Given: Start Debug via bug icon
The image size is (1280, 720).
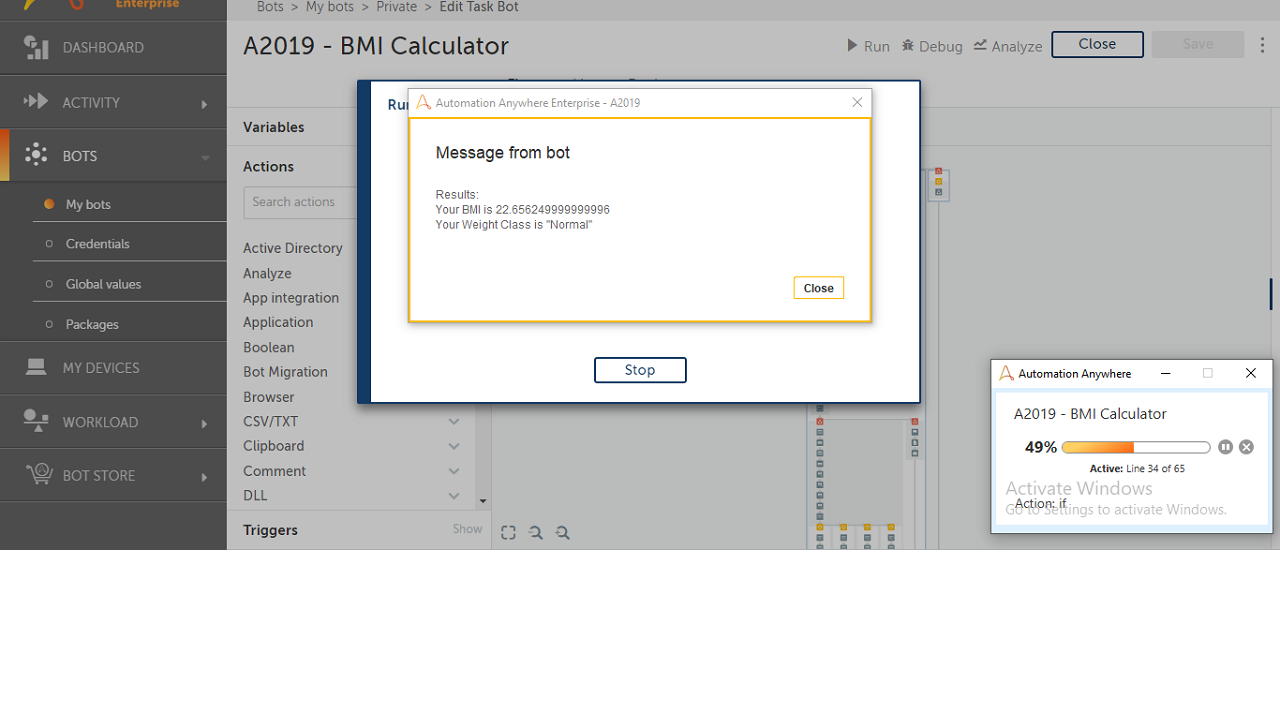Looking at the screenshot, I should click(x=908, y=45).
